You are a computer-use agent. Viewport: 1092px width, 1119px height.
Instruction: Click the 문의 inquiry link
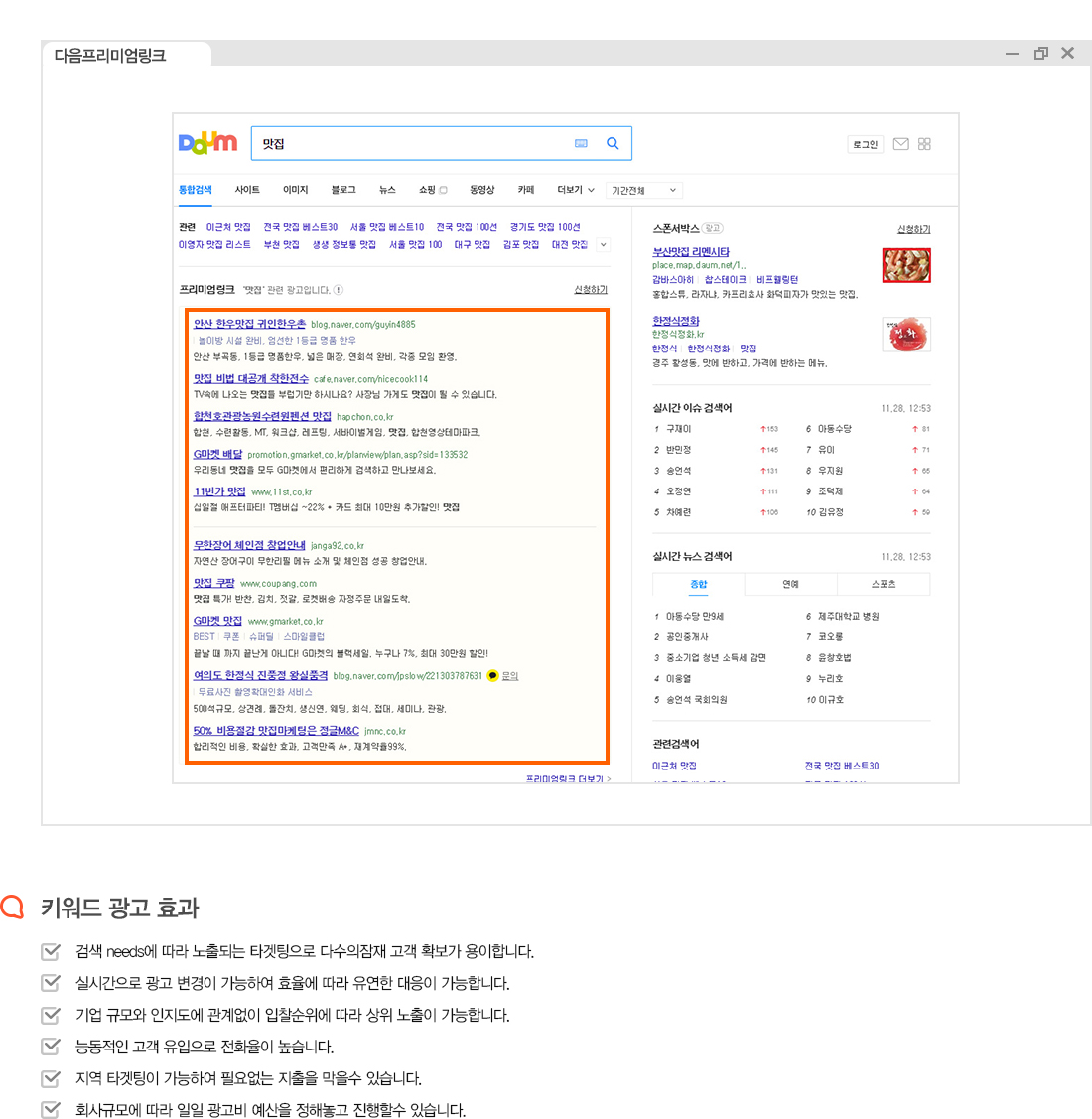coord(510,676)
